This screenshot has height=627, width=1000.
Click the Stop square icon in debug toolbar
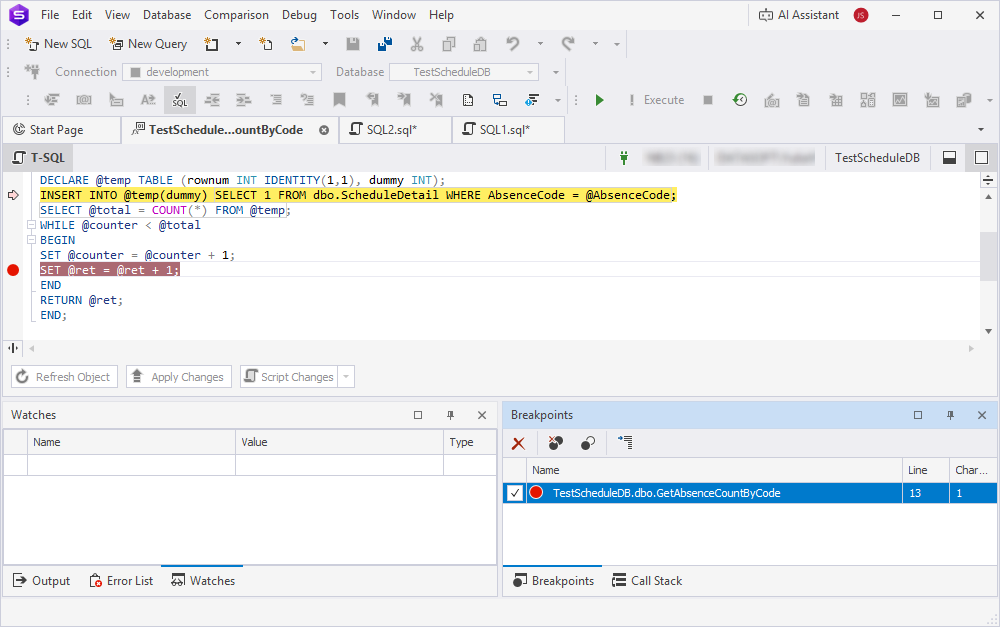pos(708,100)
